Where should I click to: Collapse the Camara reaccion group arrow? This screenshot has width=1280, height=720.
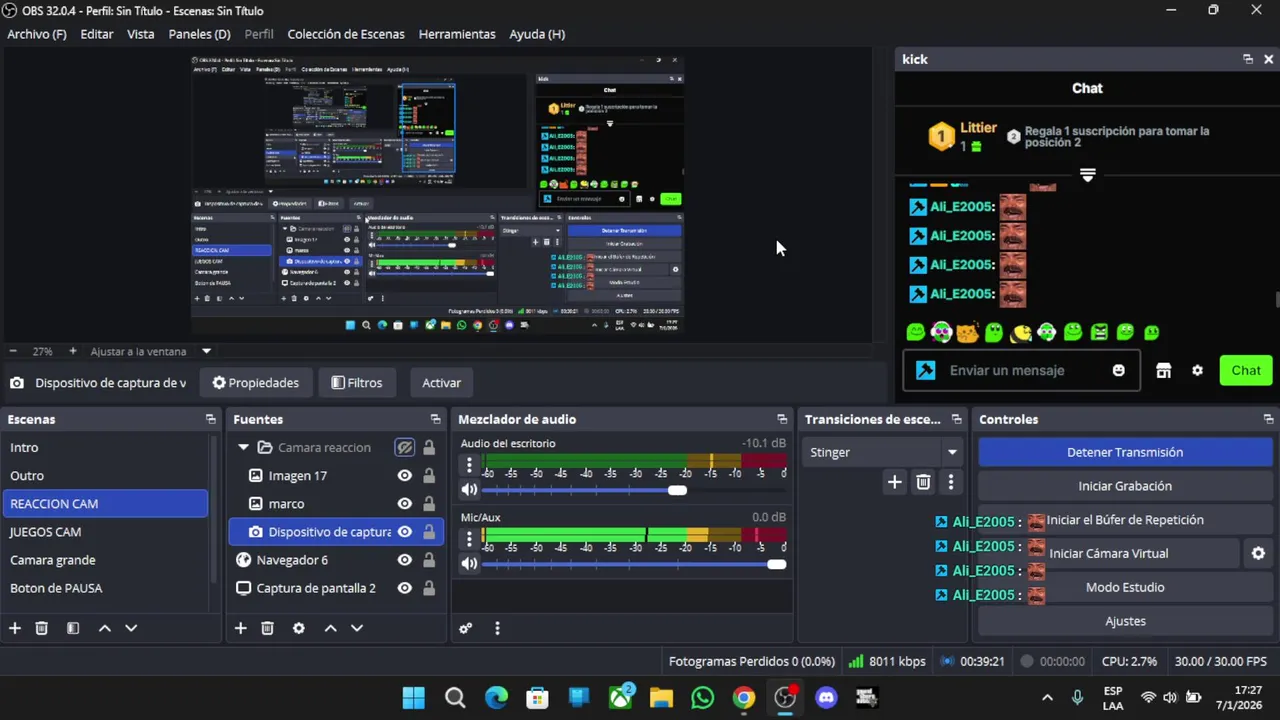[x=243, y=447]
